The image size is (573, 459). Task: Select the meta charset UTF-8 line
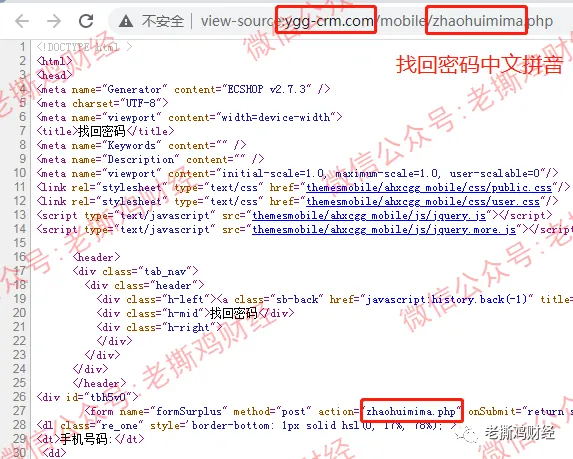pyautogui.click(x=102, y=103)
